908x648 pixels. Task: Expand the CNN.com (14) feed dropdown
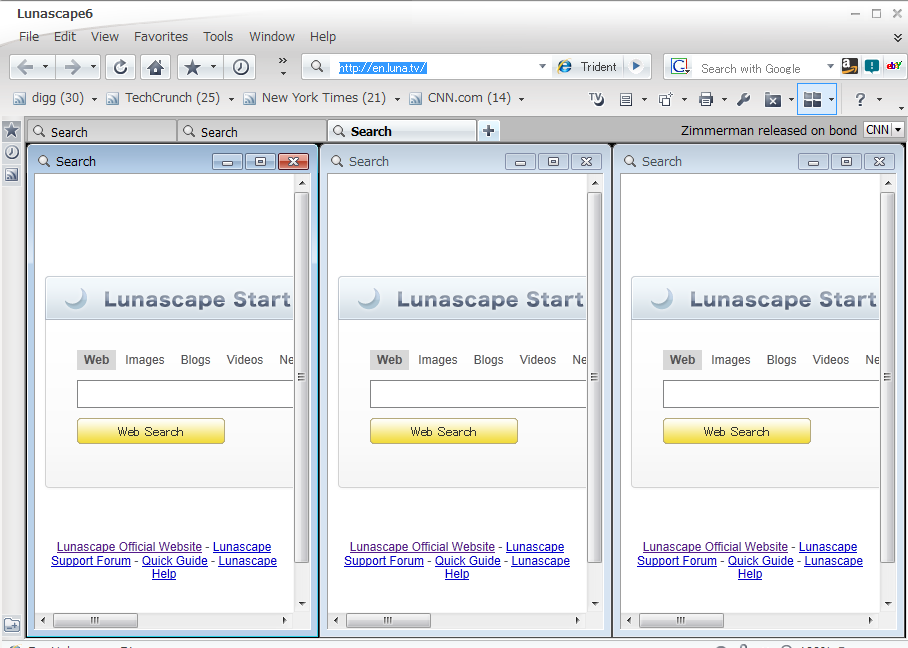pos(522,99)
